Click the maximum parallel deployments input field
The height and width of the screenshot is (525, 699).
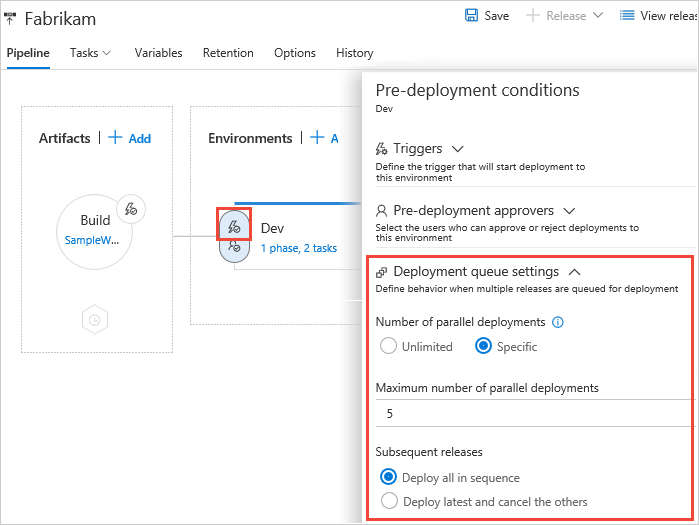(x=530, y=413)
